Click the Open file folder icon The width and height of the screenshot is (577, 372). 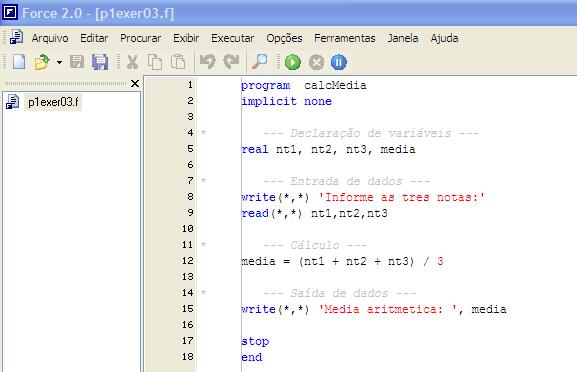tap(42, 62)
